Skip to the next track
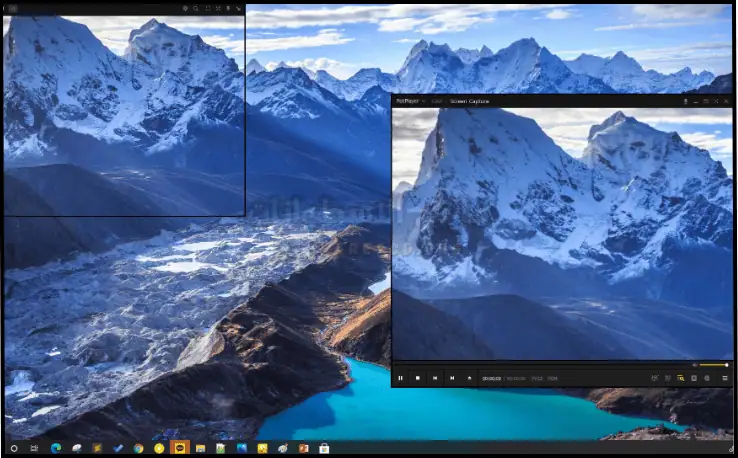738x458 pixels. (452, 378)
